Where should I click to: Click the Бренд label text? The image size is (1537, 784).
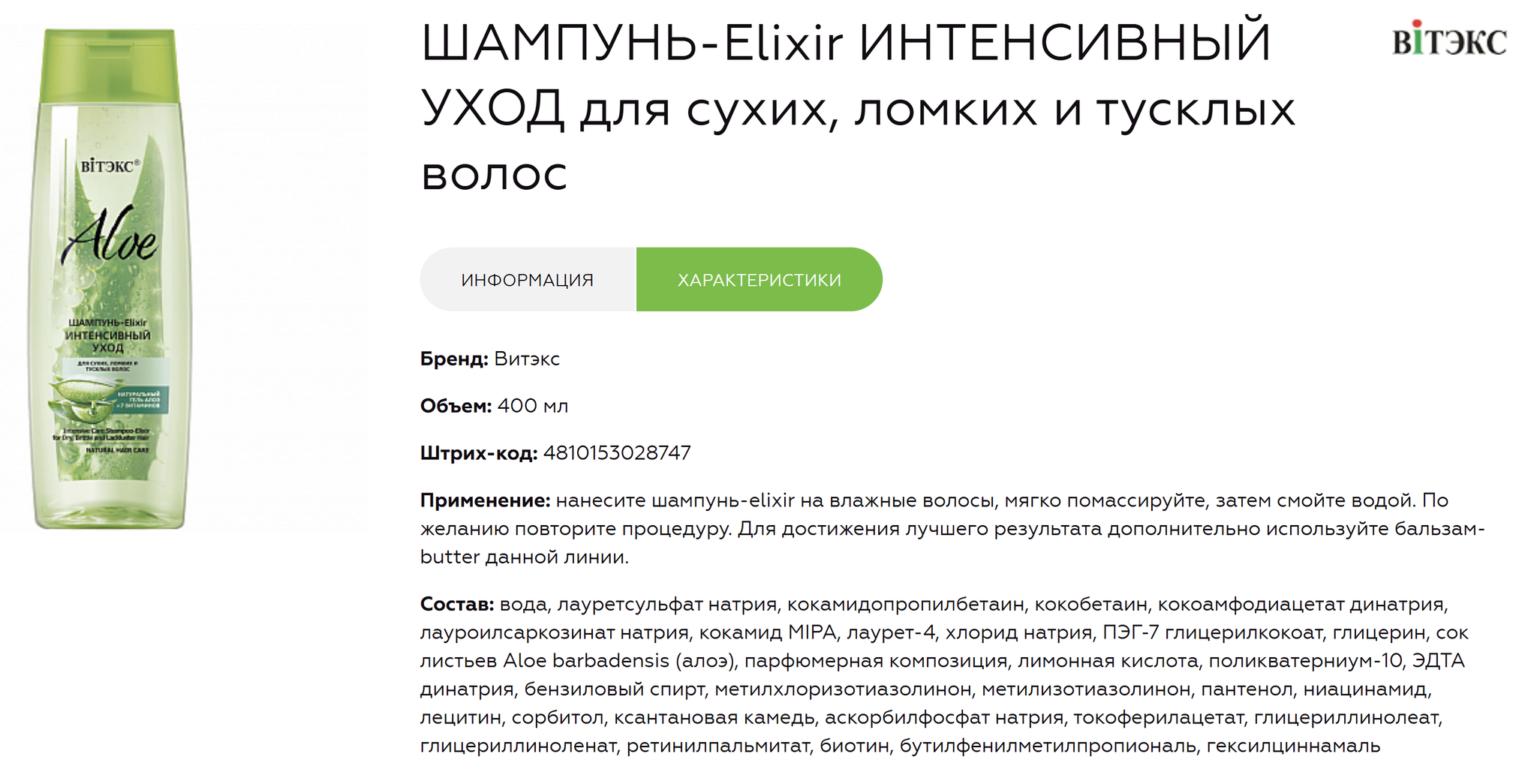[454, 359]
